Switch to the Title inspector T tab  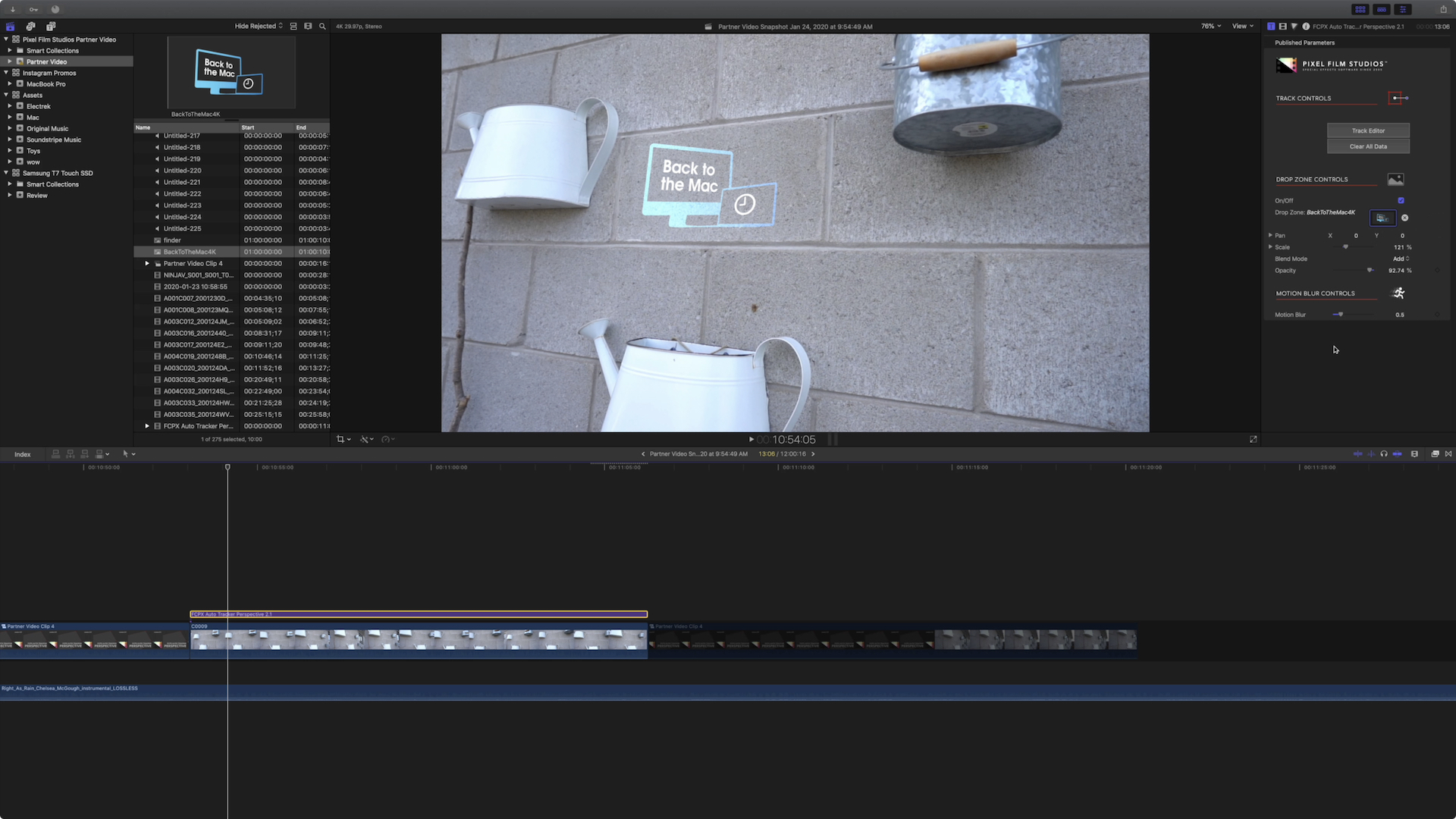[1271, 26]
